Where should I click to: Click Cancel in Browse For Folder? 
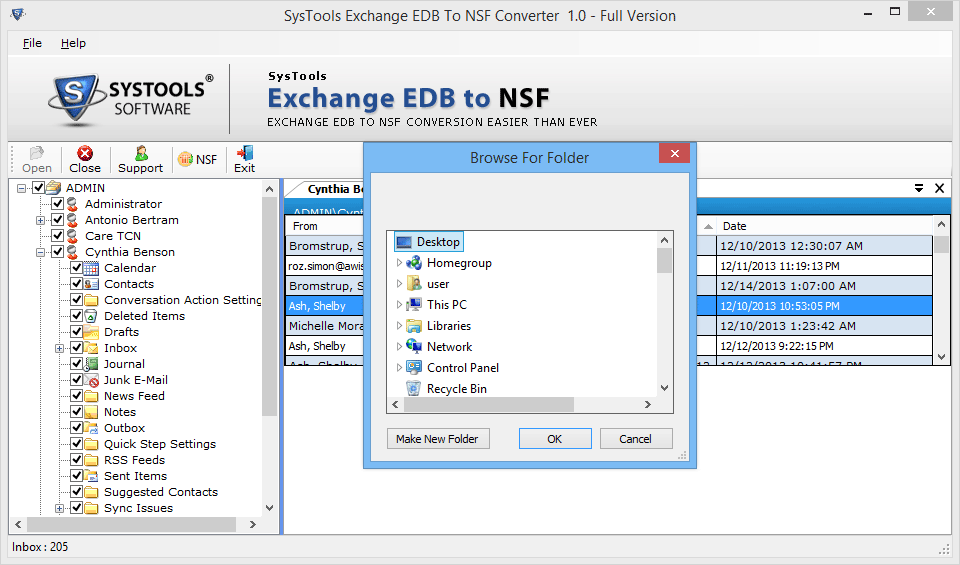(x=636, y=439)
